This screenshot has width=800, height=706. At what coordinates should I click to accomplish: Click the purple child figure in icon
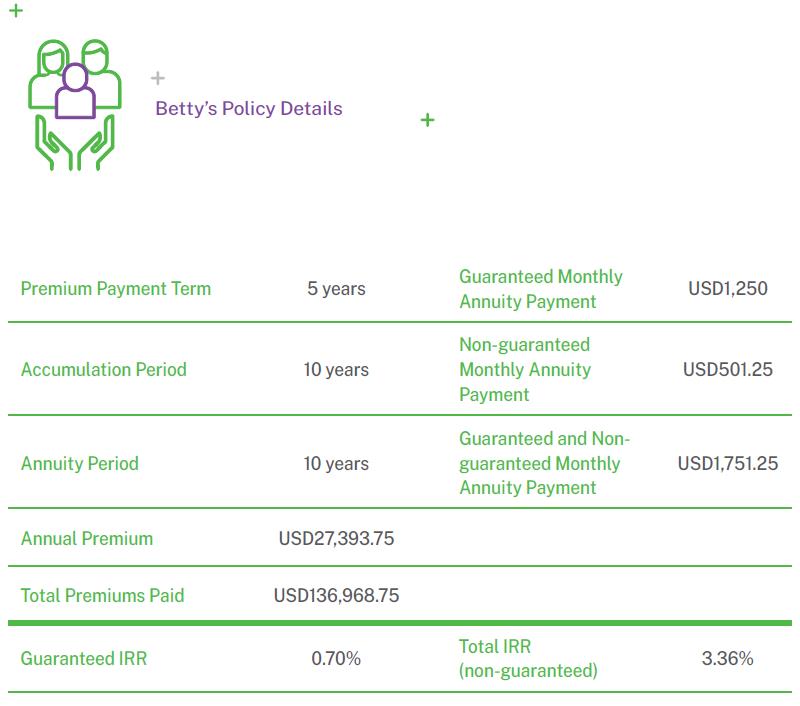[75, 90]
